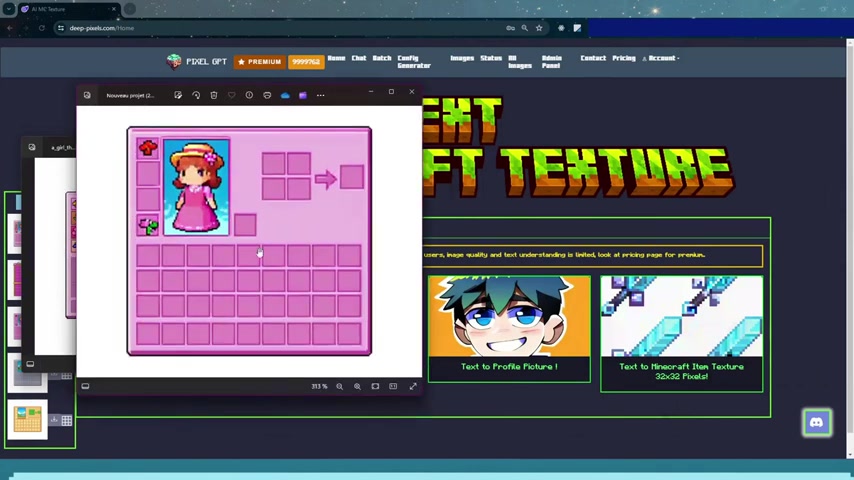Screen dimensions: 854x480
Task: Open the file info icon in Photos viewer
Action: tap(249, 95)
